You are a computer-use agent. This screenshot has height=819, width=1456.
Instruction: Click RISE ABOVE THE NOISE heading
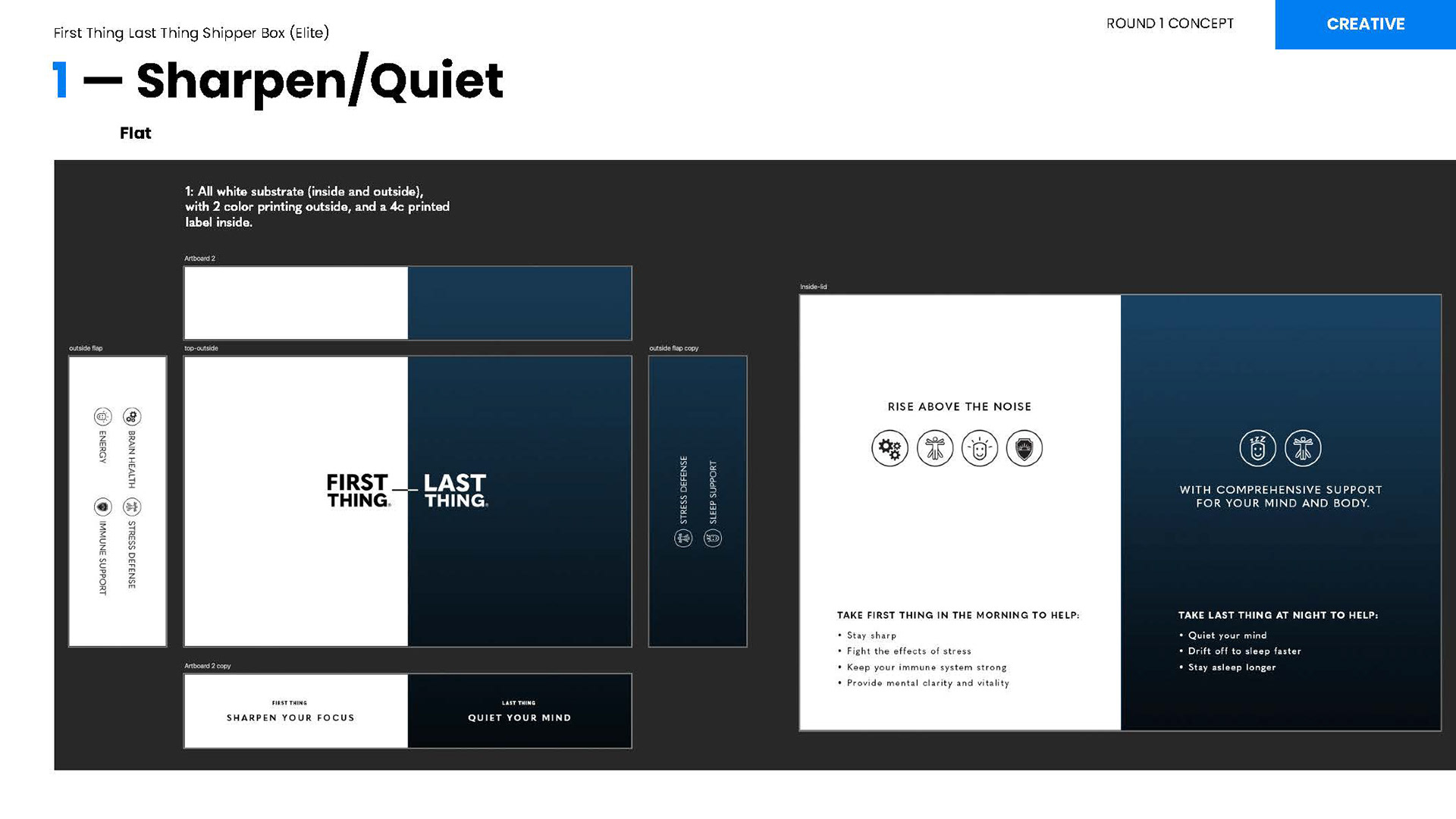(x=959, y=406)
